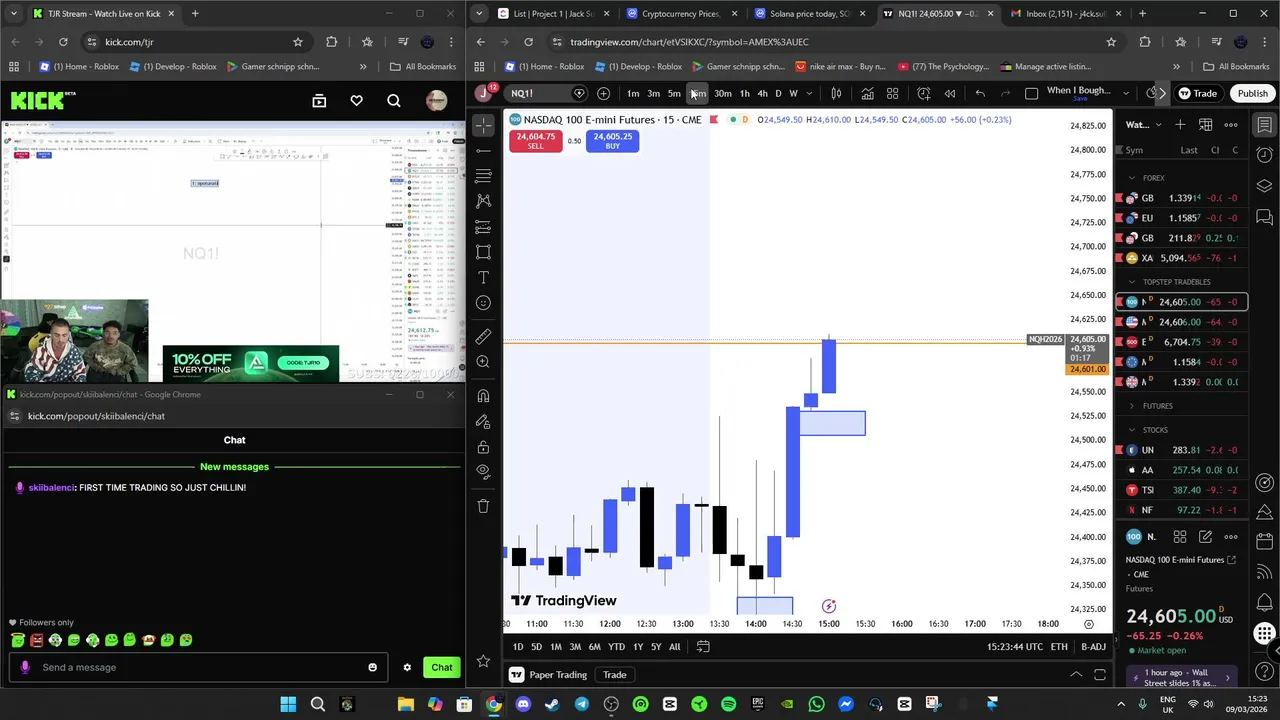Viewport: 1280px width, 720px height.
Task: Open the patterns drawing tool
Action: (483, 201)
